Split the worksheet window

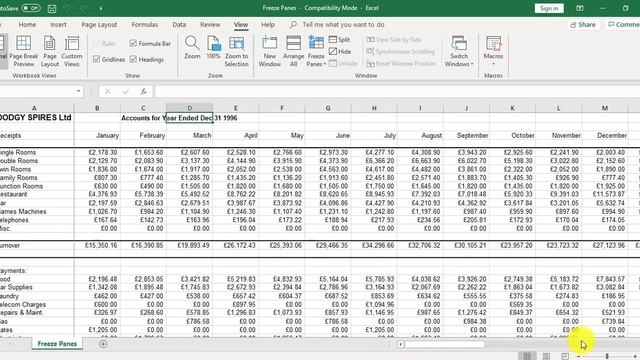tap(340, 40)
